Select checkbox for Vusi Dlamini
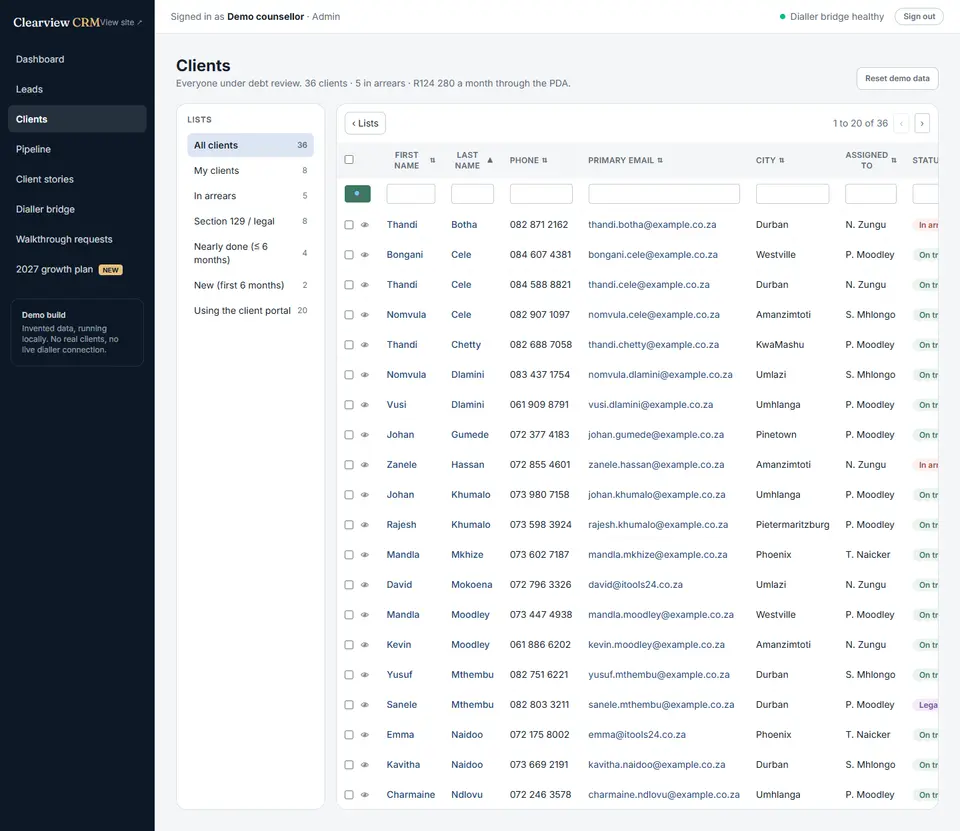Viewport: 960px width, 831px height. click(349, 405)
